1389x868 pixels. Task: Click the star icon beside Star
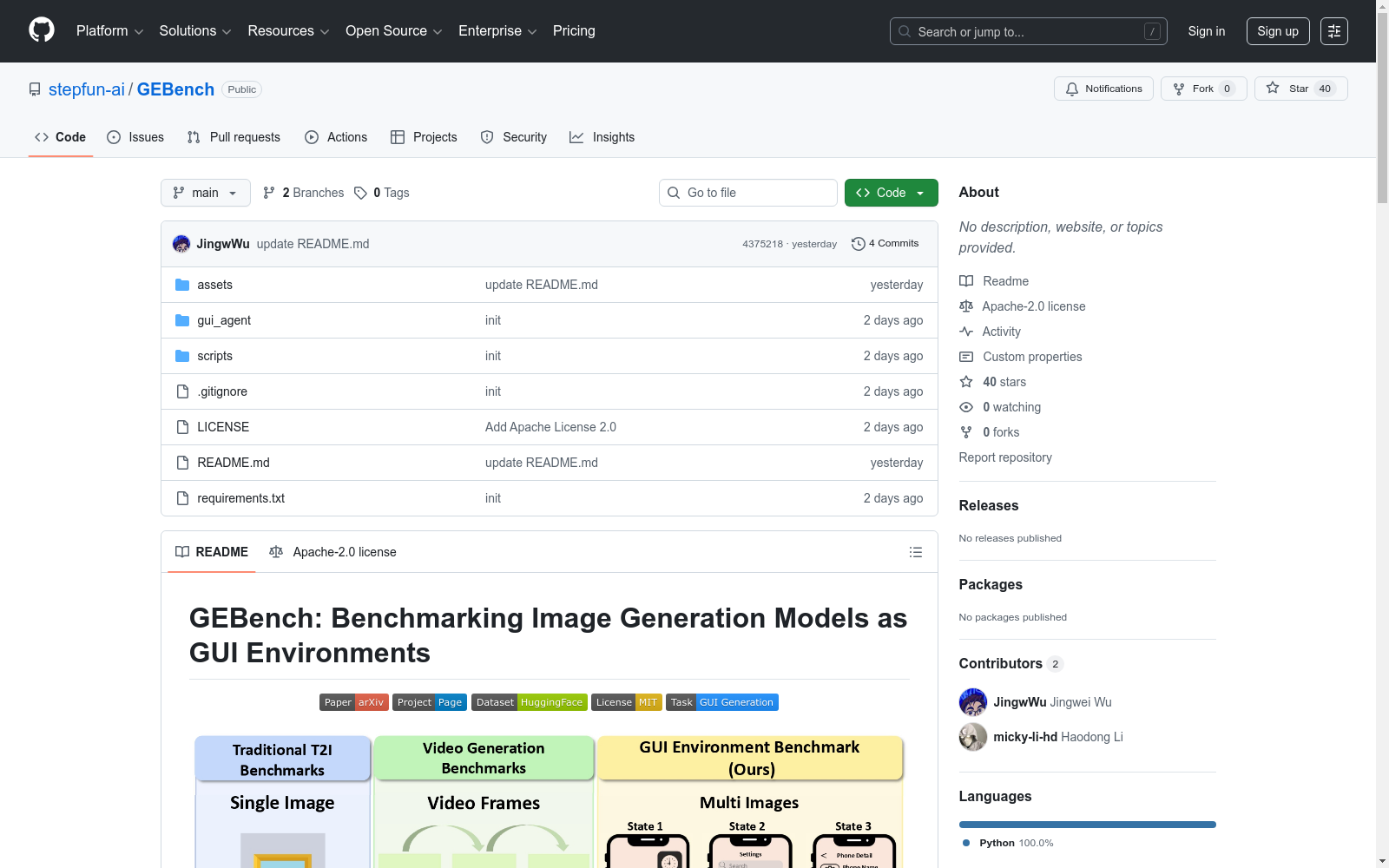pyautogui.click(x=1273, y=88)
